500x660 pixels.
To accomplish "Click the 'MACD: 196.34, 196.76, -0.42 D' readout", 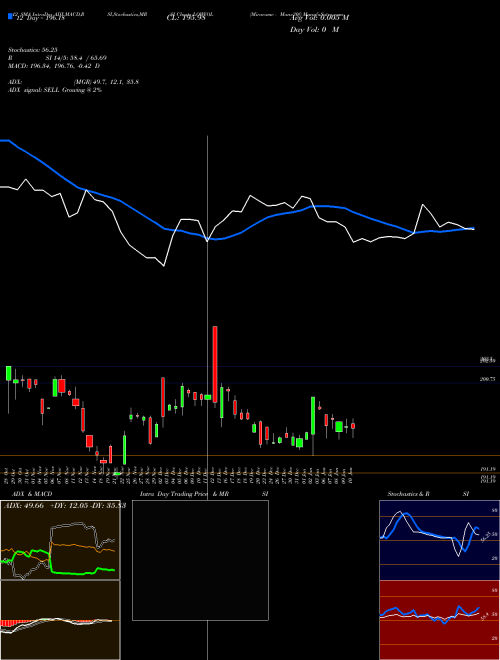I will (54, 66).
